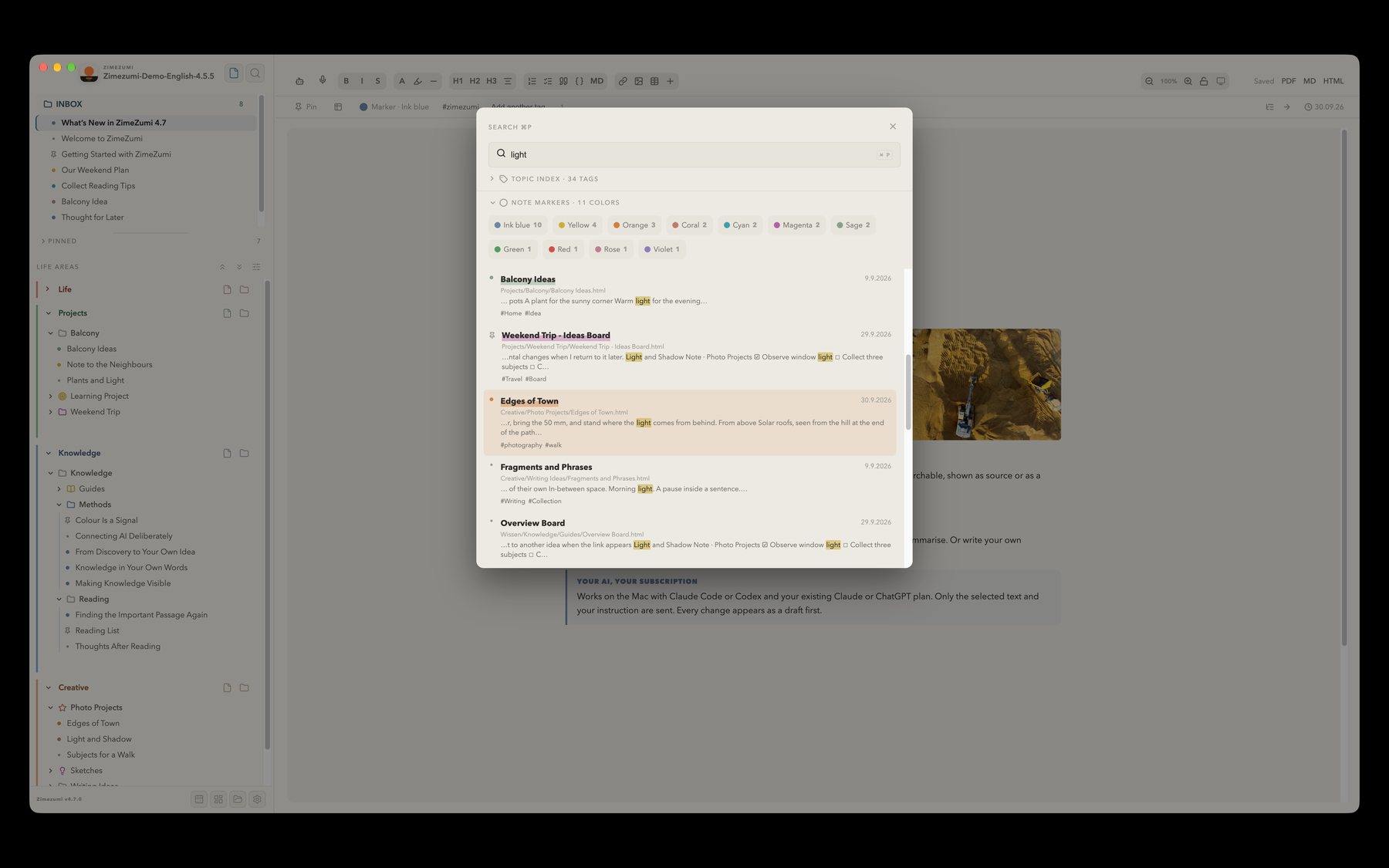This screenshot has width=1389, height=868.
Task: Click the zoom out magnifier icon
Action: (x=1149, y=81)
